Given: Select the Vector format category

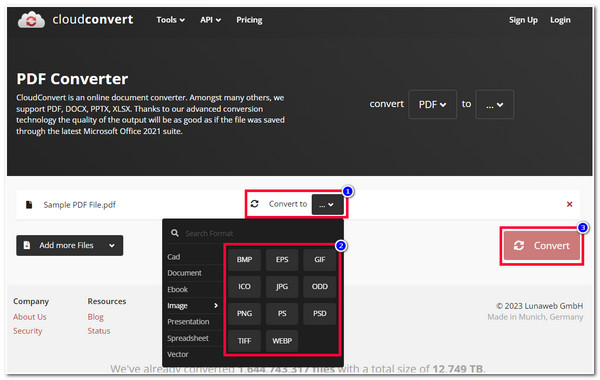Looking at the screenshot, I should click(178, 354).
